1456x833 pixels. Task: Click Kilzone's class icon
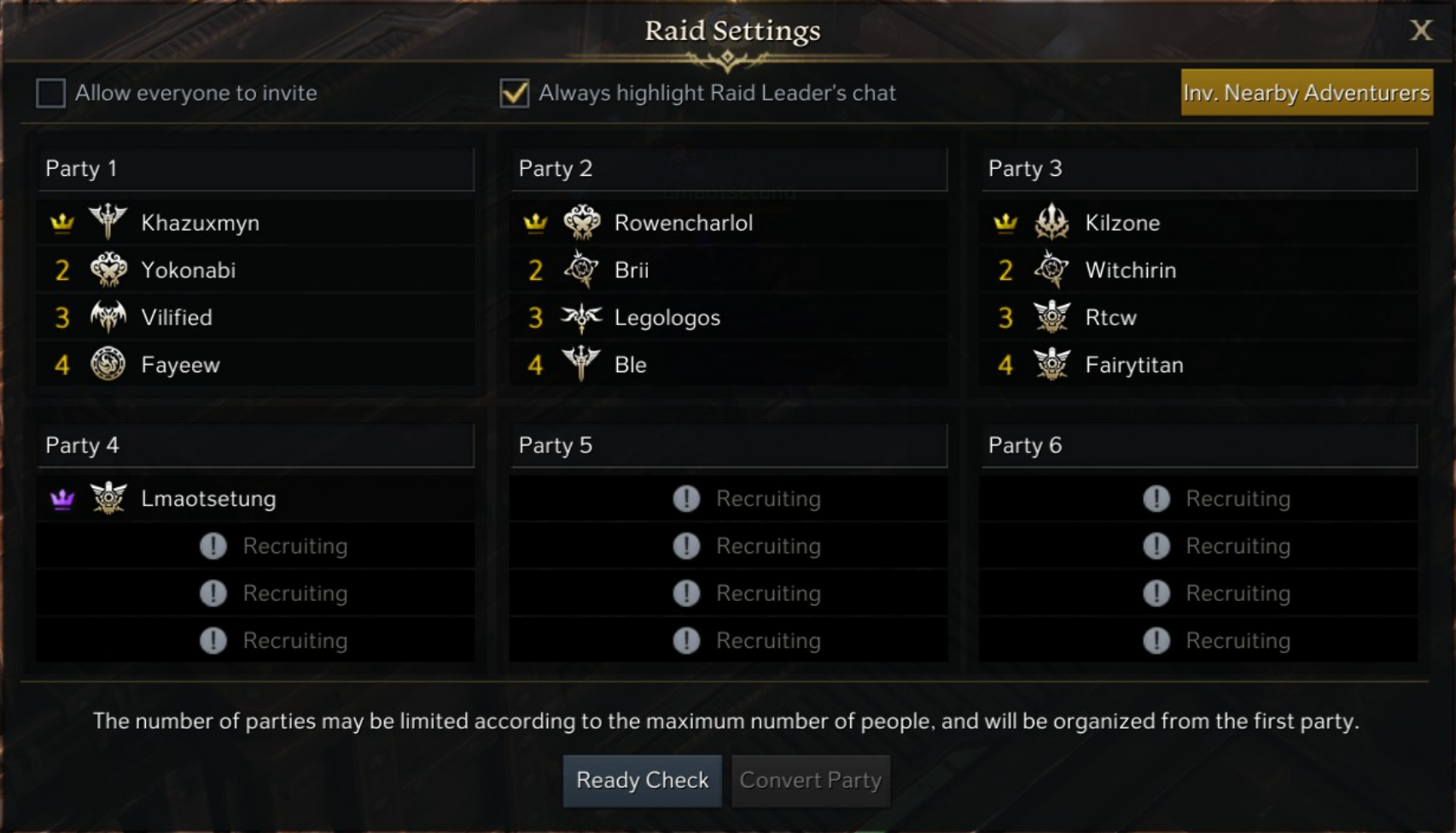pyautogui.click(x=1051, y=222)
